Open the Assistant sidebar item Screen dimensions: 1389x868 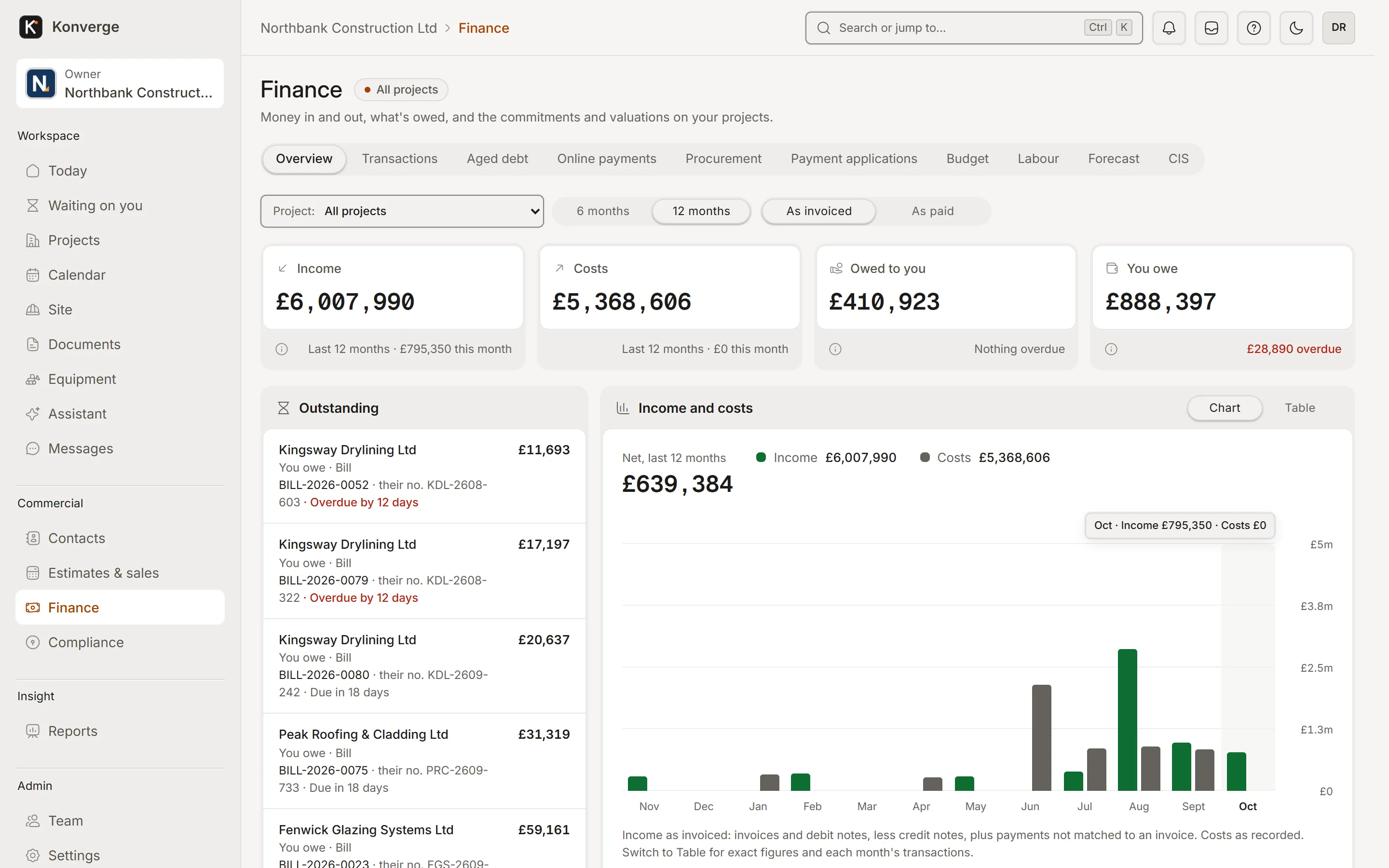120,414
